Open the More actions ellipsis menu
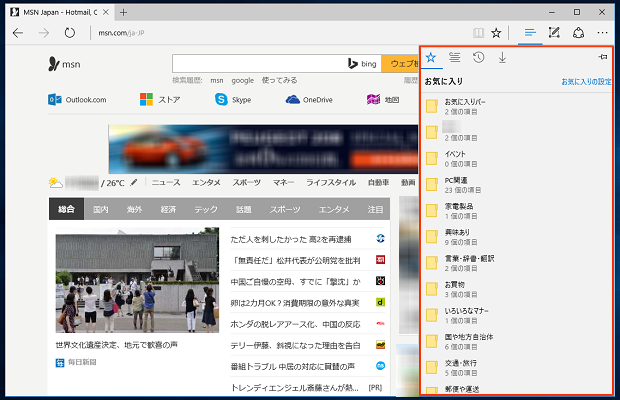Image resolution: width=620 pixels, height=400 pixels. (x=602, y=33)
